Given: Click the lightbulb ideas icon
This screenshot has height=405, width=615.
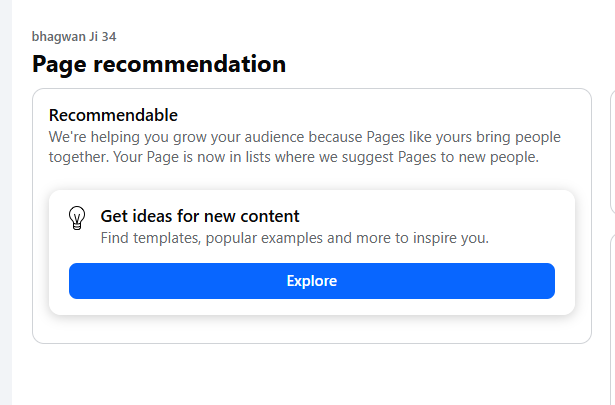Looking at the screenshot, I should pyautogui.click(x=77, y=218).
